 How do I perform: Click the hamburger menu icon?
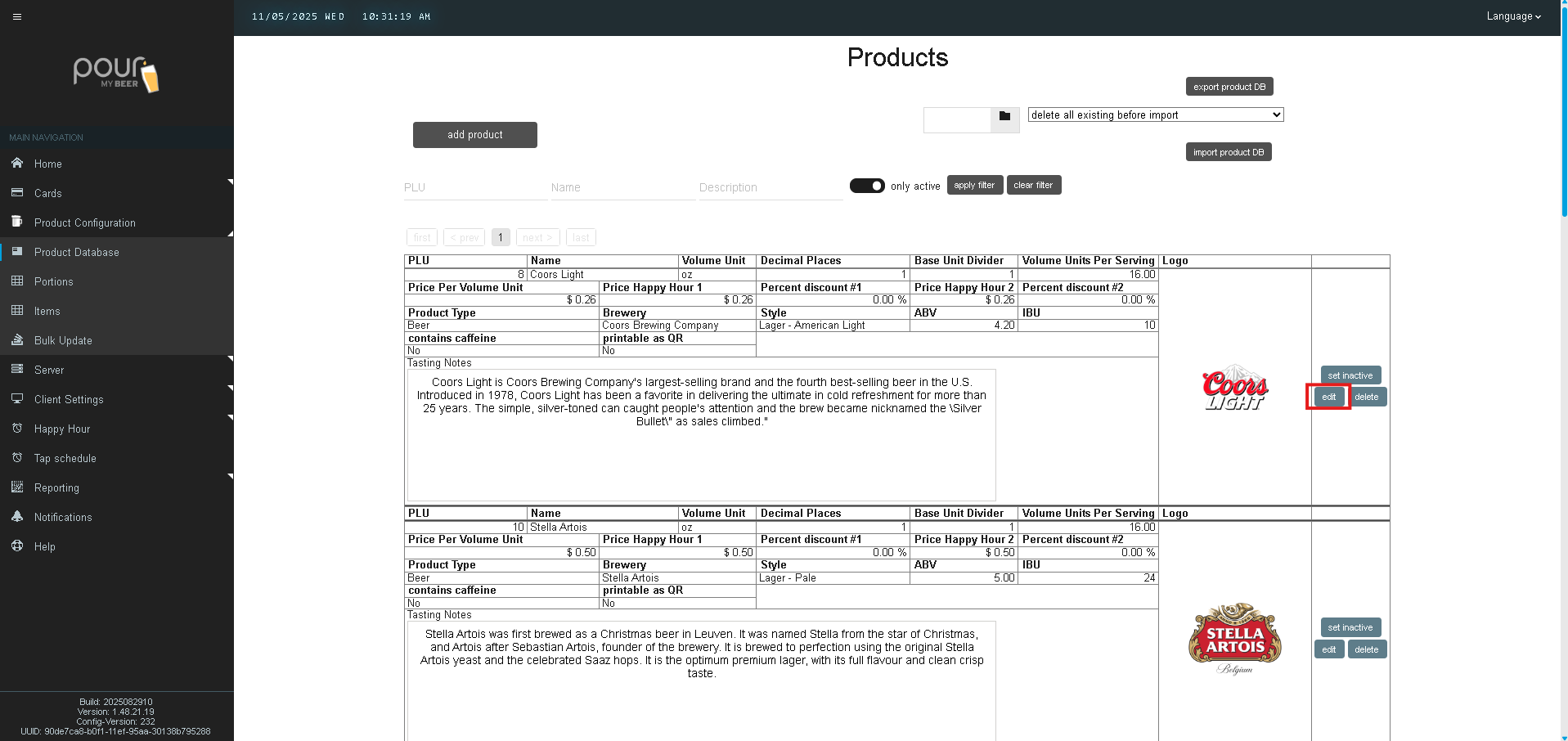pyautogui.click(x=17, y=16)
